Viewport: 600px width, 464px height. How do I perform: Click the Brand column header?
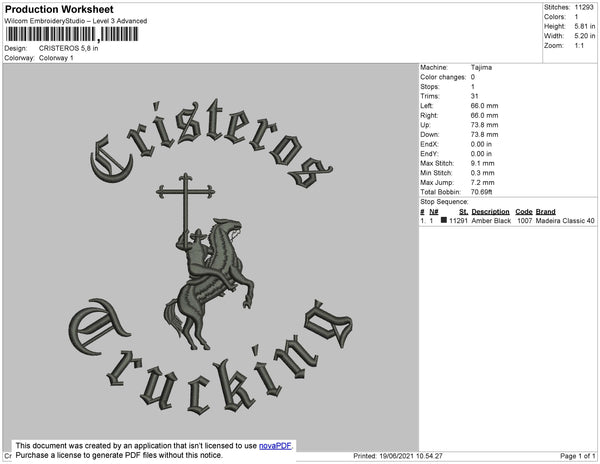(x=545, y=212)
